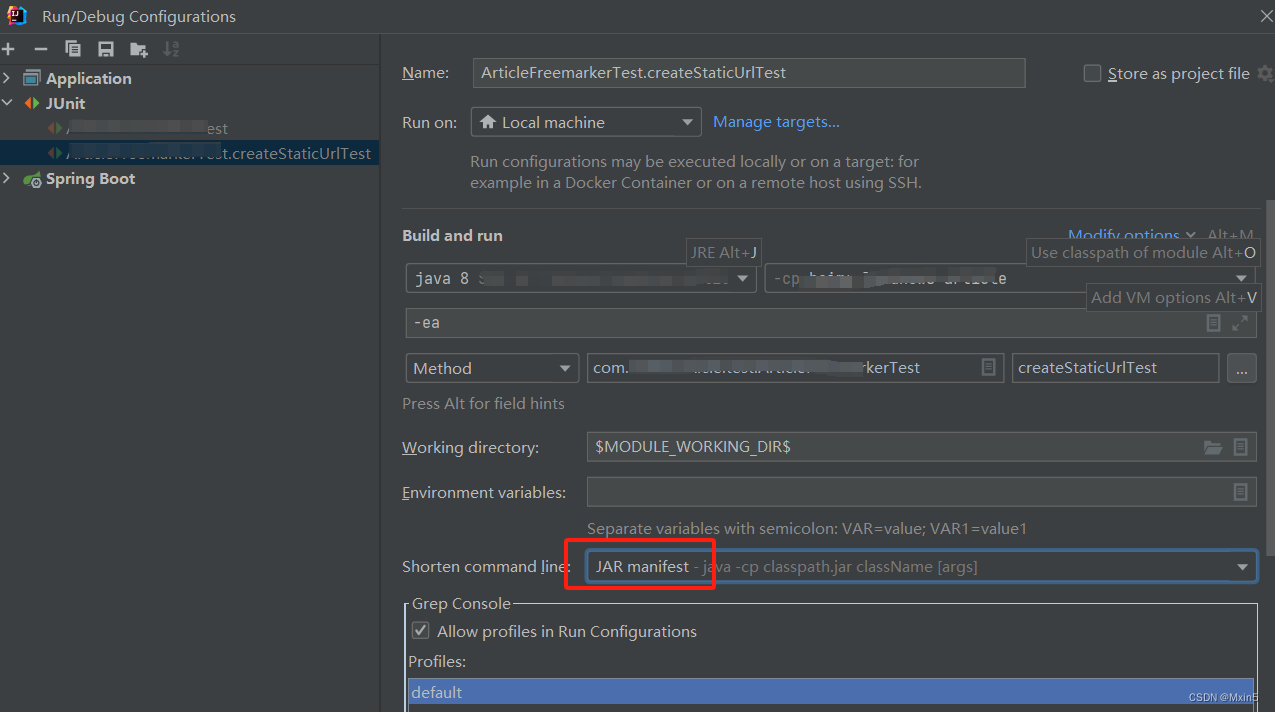Image resolution: width=1275 pixels, height=712 pixels.
Task: Disable Allow profiles in Run Configurations
Action: tap(420, 630)
